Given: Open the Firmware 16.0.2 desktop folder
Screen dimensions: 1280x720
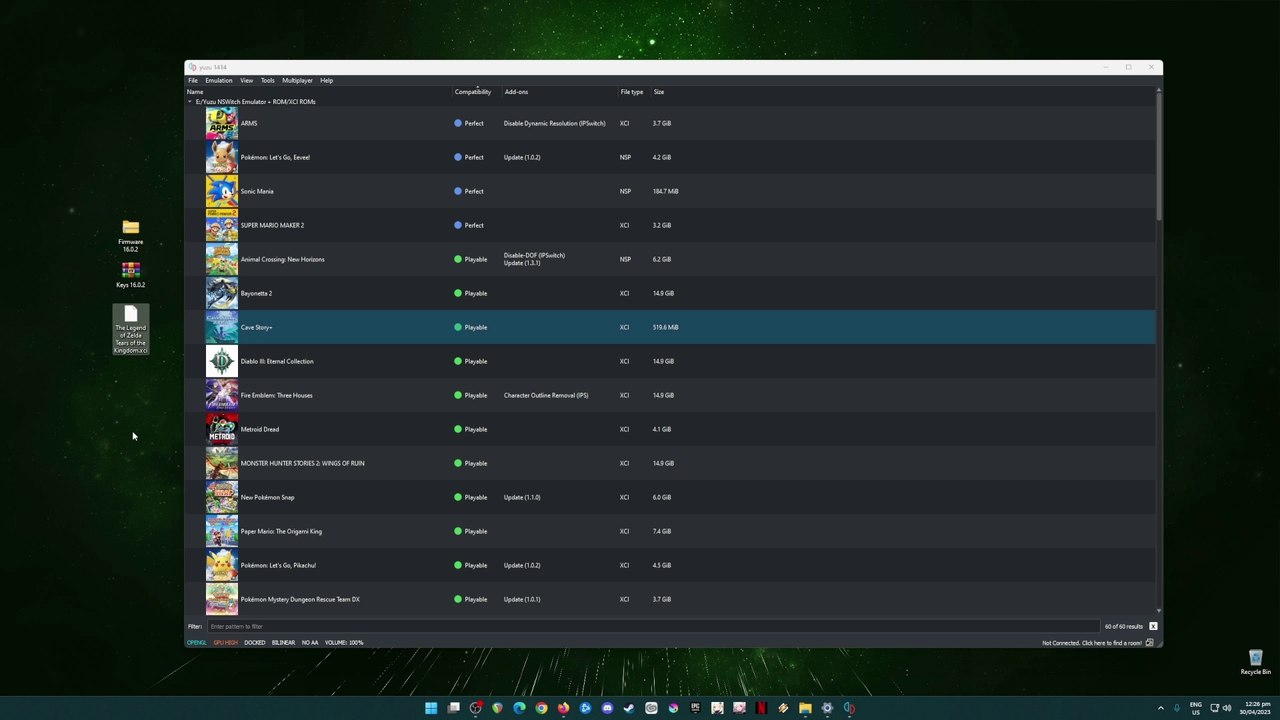Looking at the screenshot, I should click(x=130, y=236).
